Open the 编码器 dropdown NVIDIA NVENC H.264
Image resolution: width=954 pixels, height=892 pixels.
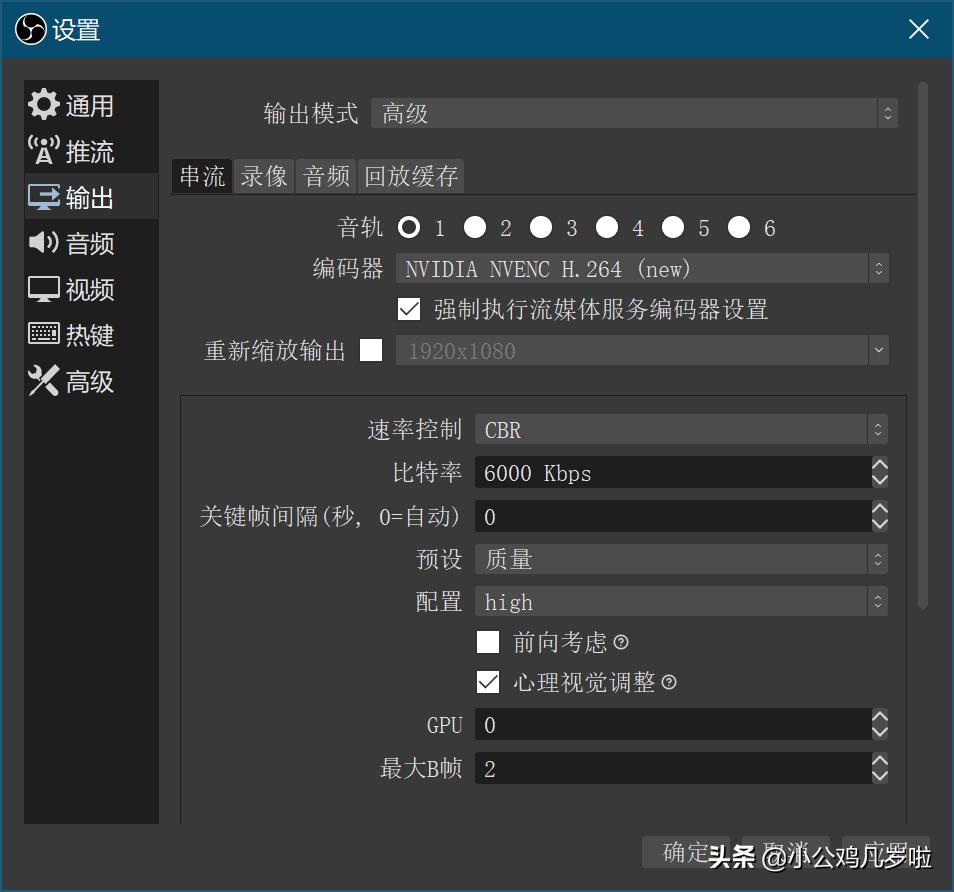pos(642,268)
